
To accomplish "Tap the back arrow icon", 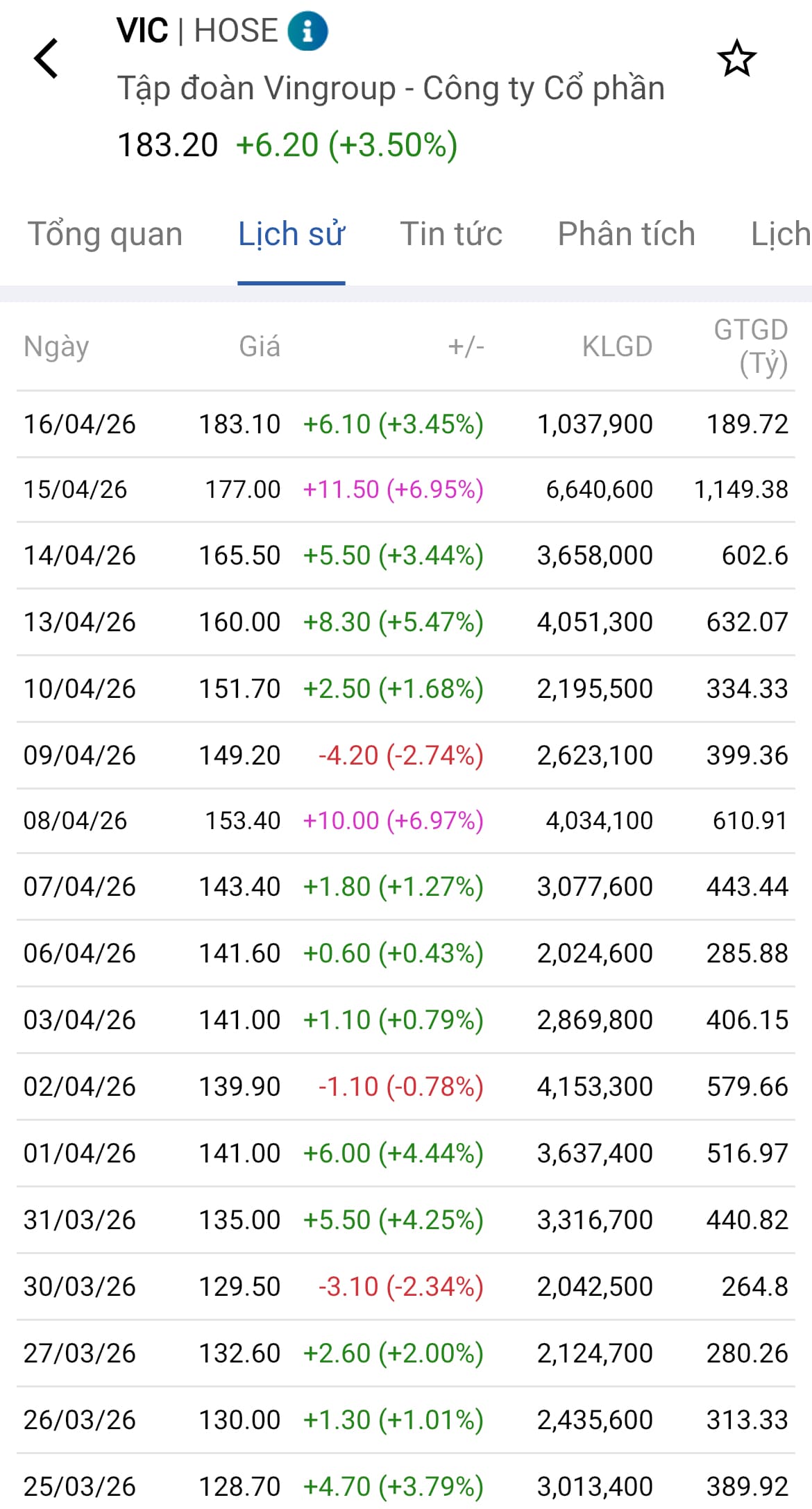I will click(x=46, y=58).
